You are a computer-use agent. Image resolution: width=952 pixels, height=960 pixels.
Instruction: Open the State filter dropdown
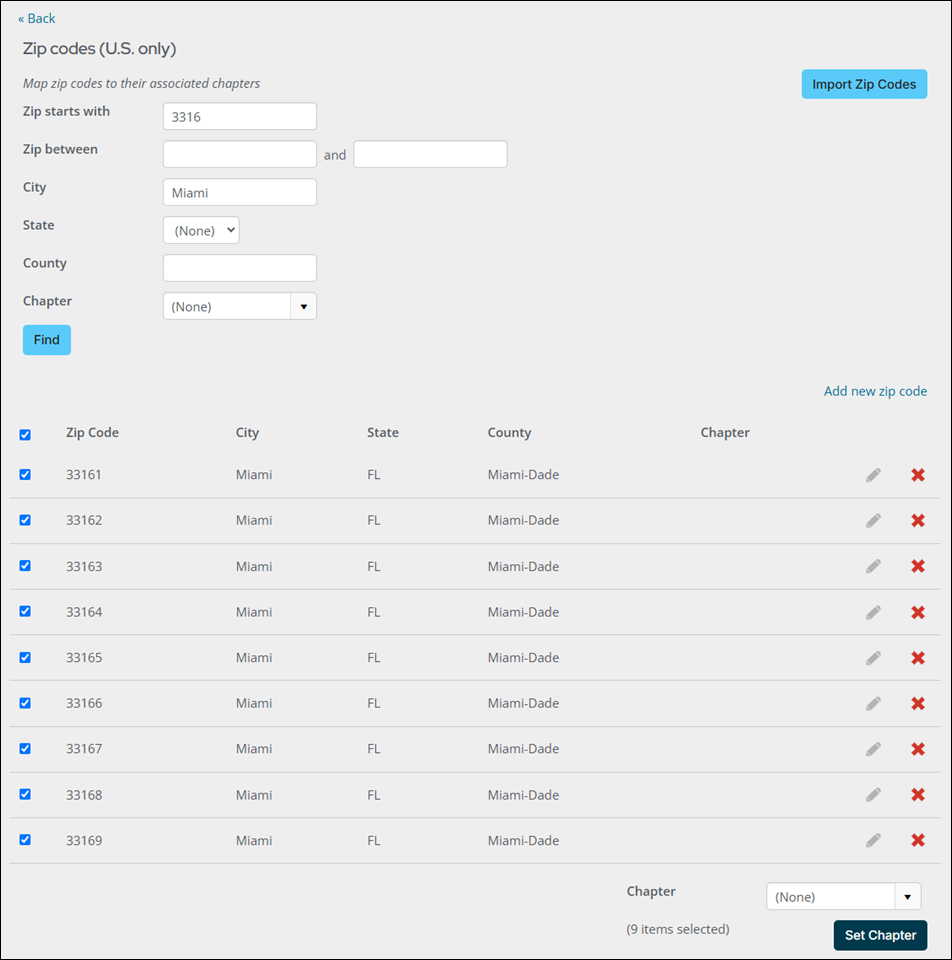click(201, 230)
